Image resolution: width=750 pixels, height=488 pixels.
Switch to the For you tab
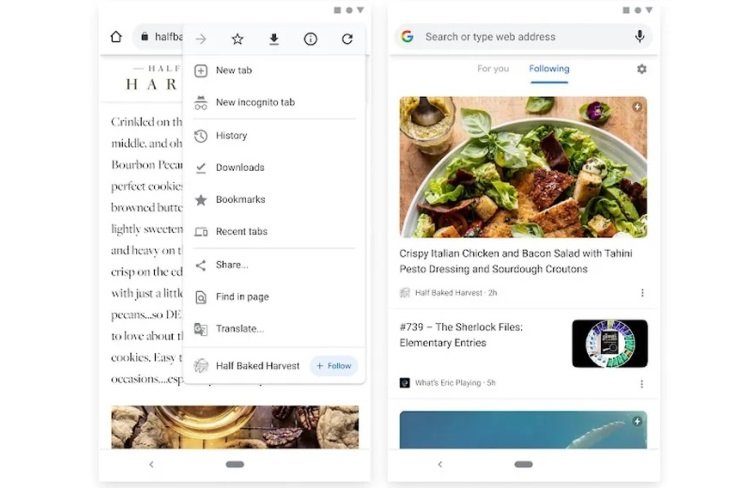point(493,69)
